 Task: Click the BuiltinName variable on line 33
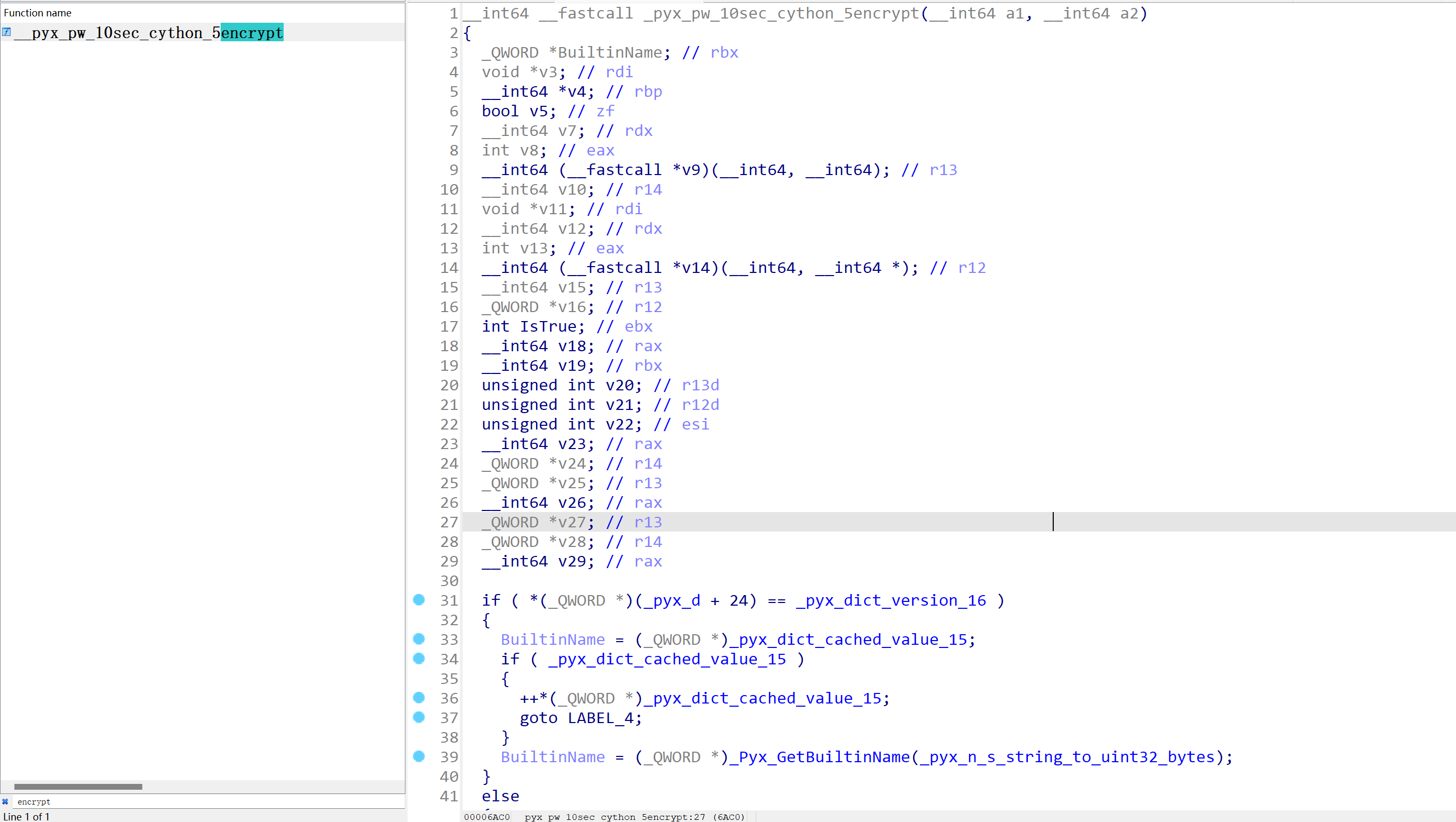click(553, 639)
